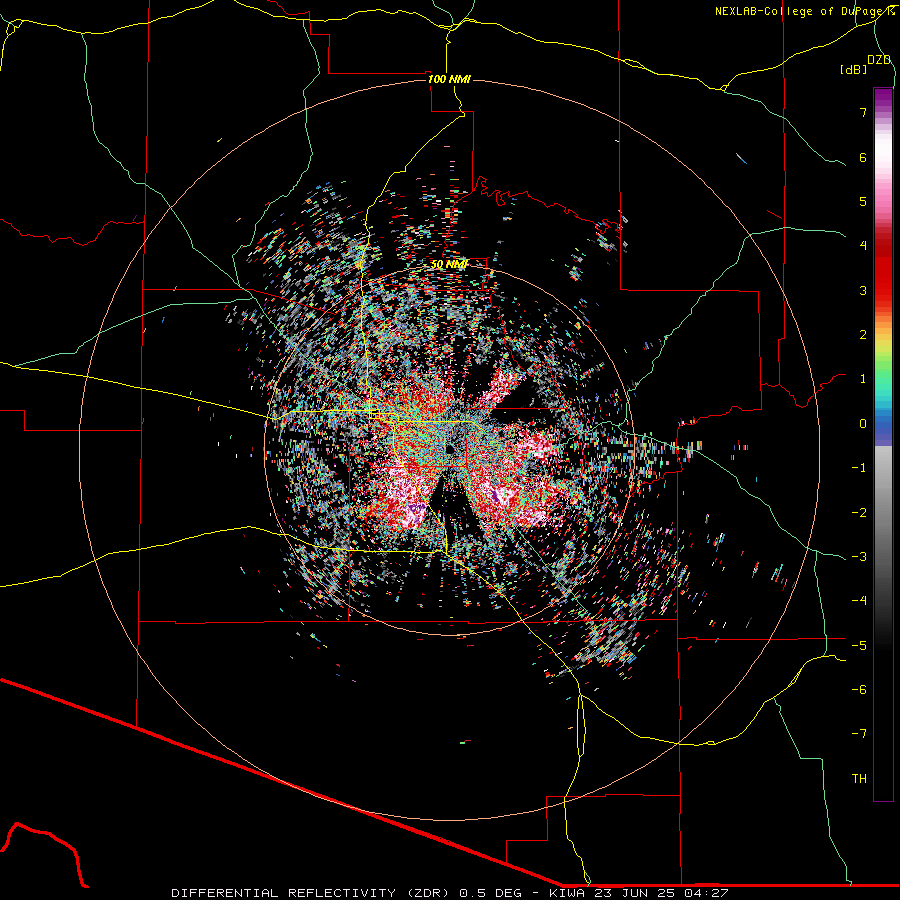Pick the -6 label on dB scale
Viewport: 900px width, 900px height.
(x=859, y=689)
